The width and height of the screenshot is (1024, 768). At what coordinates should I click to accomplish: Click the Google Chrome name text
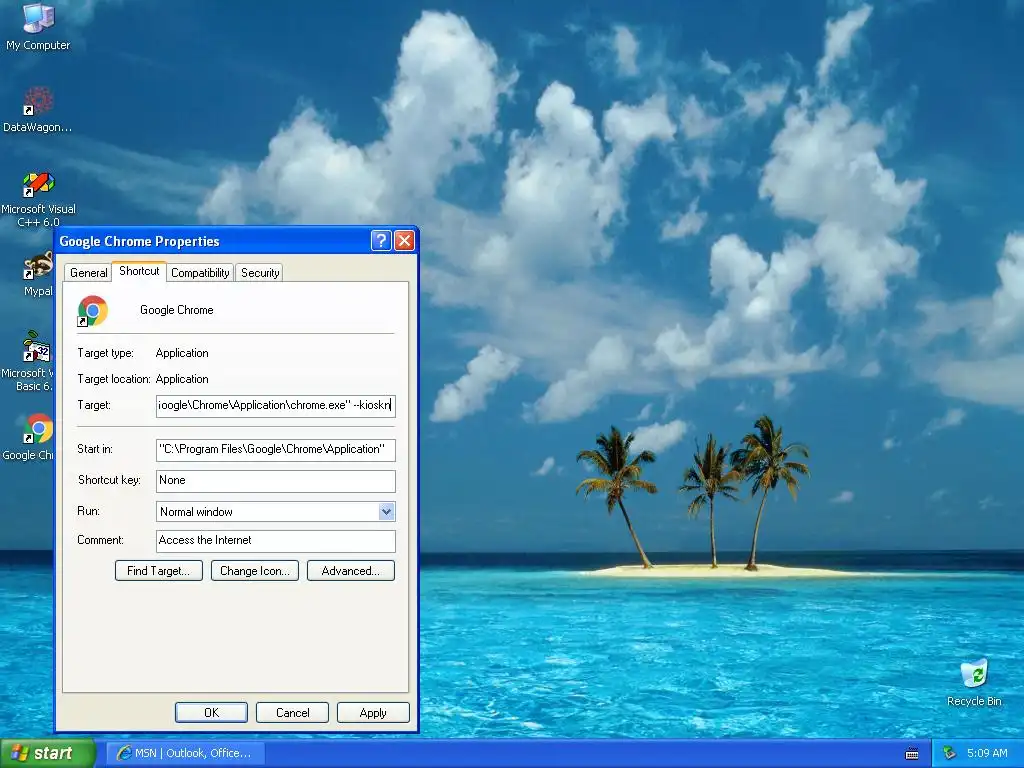click(x=177, y=310)
